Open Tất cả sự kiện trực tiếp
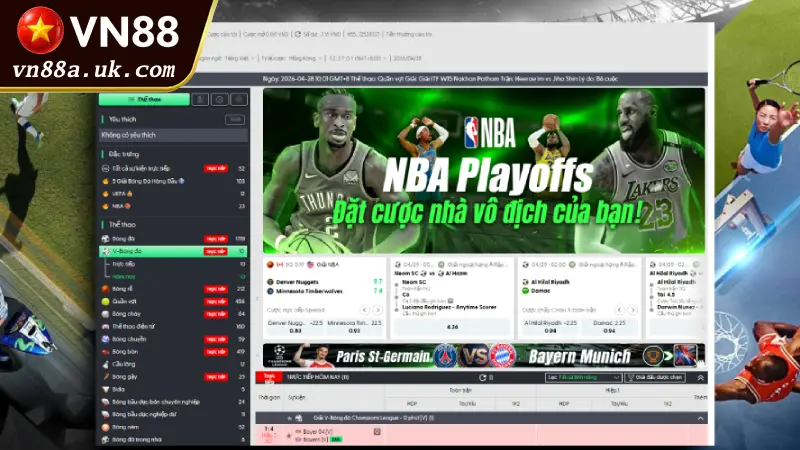Viewport: 800px width, 450px height. pos(141,168)
